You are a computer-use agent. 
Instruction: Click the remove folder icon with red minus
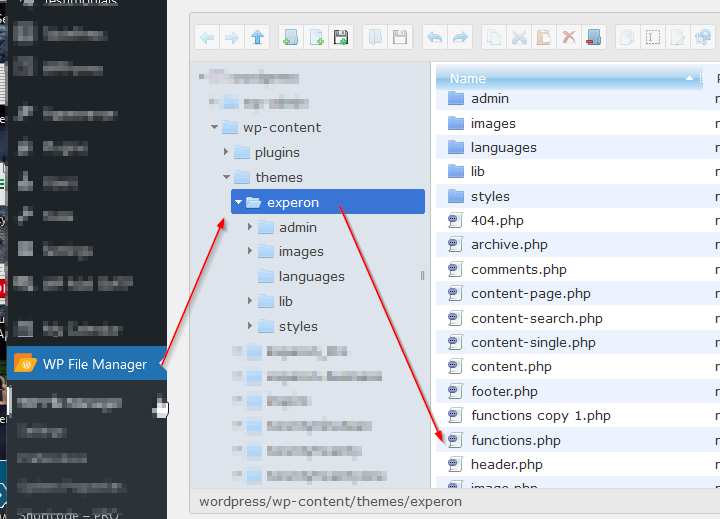(594, 37)
